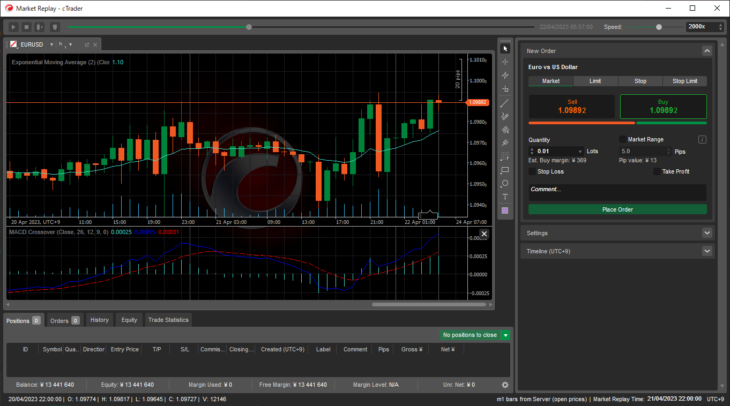Open the EURUSD symbol dropdown arrow

51,45
